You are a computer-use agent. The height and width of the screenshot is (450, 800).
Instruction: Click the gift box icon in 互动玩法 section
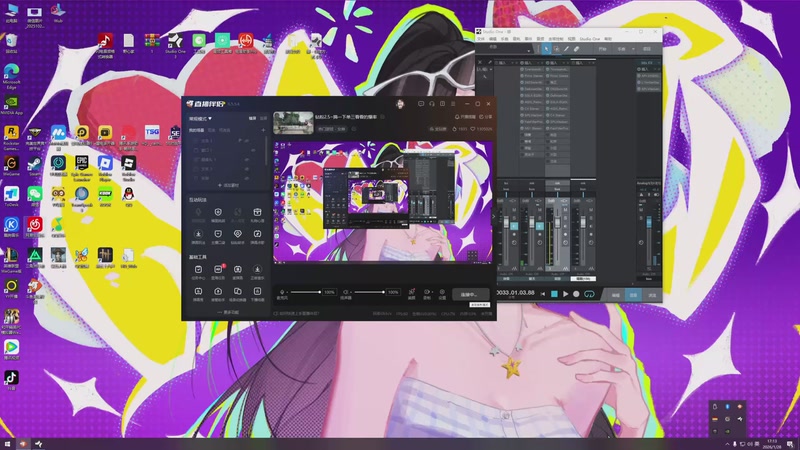click(257, 212)
